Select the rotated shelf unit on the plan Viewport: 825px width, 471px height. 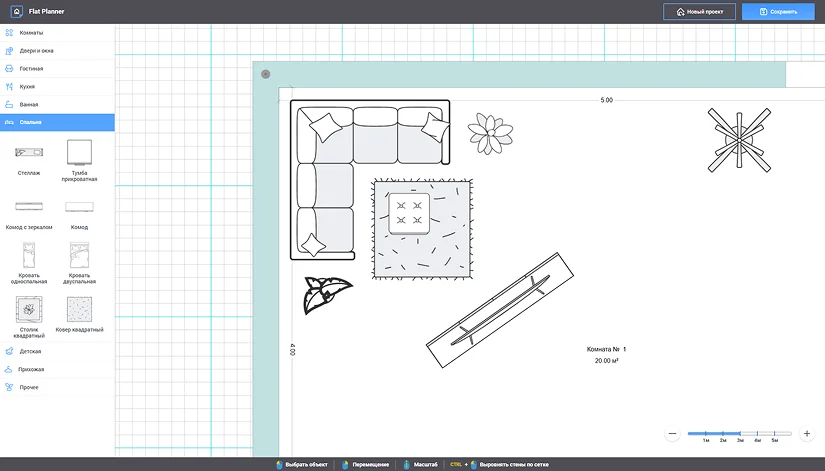tap(499, 310)
